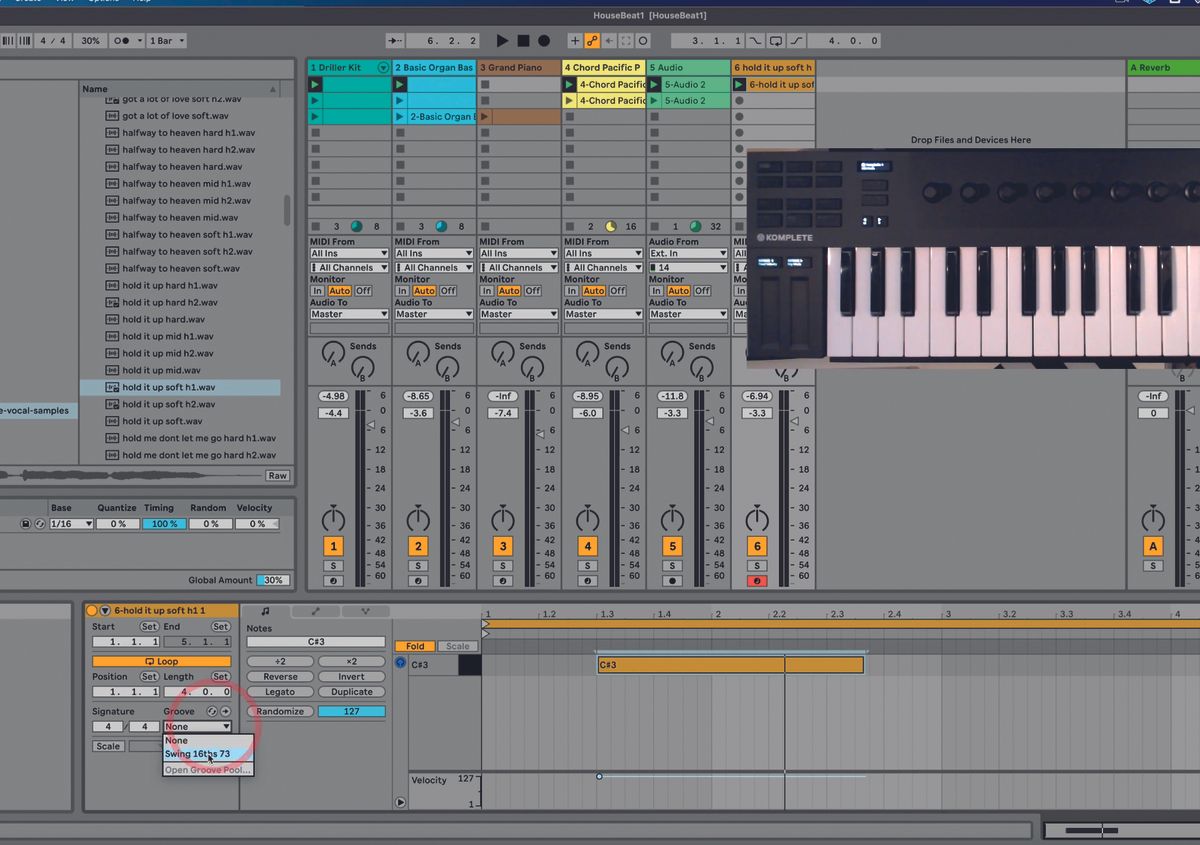The image size is (1200, 845).
Task: Click the Legato button
Action: pos(280,692)
